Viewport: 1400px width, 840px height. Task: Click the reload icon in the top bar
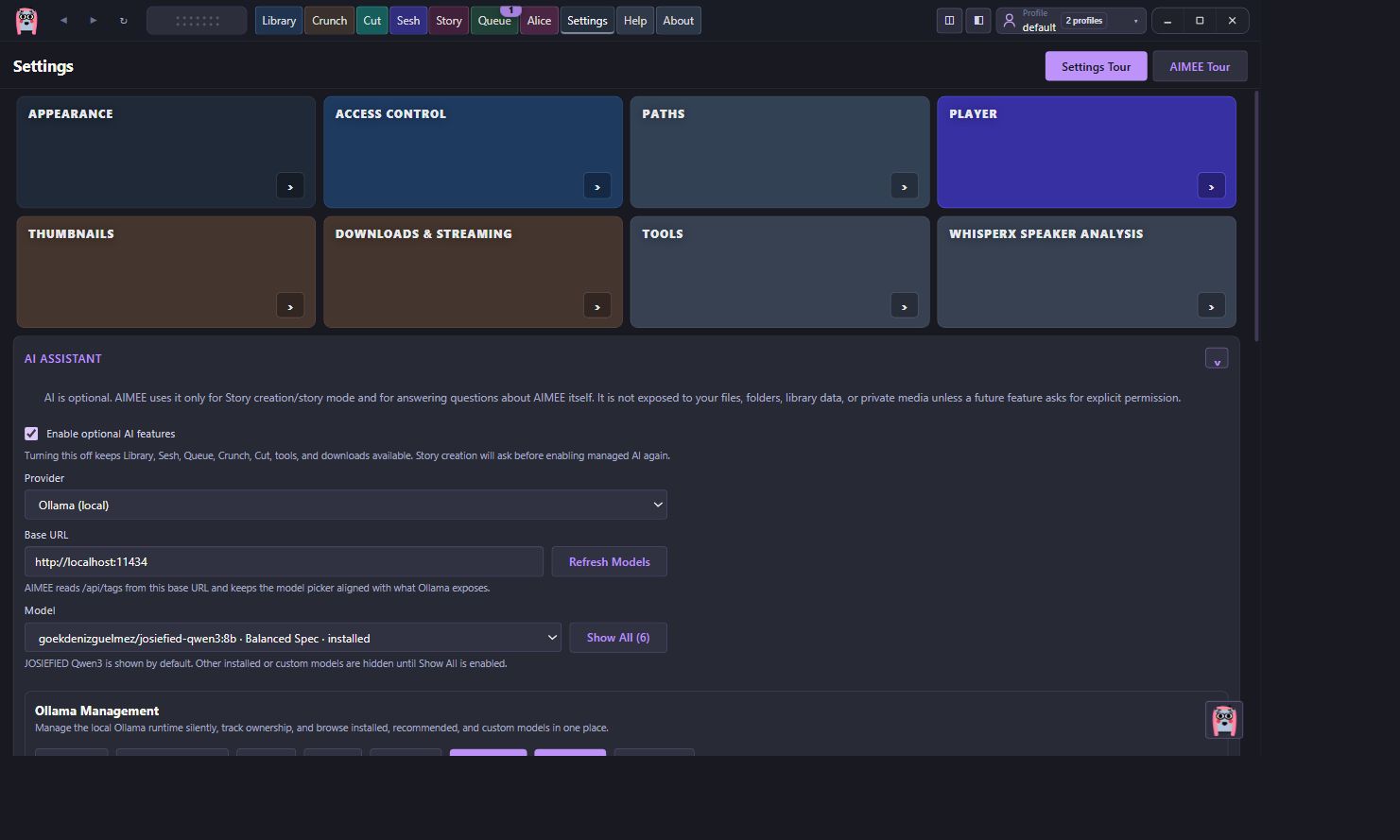pyautogui.click(x=123, y=21)
